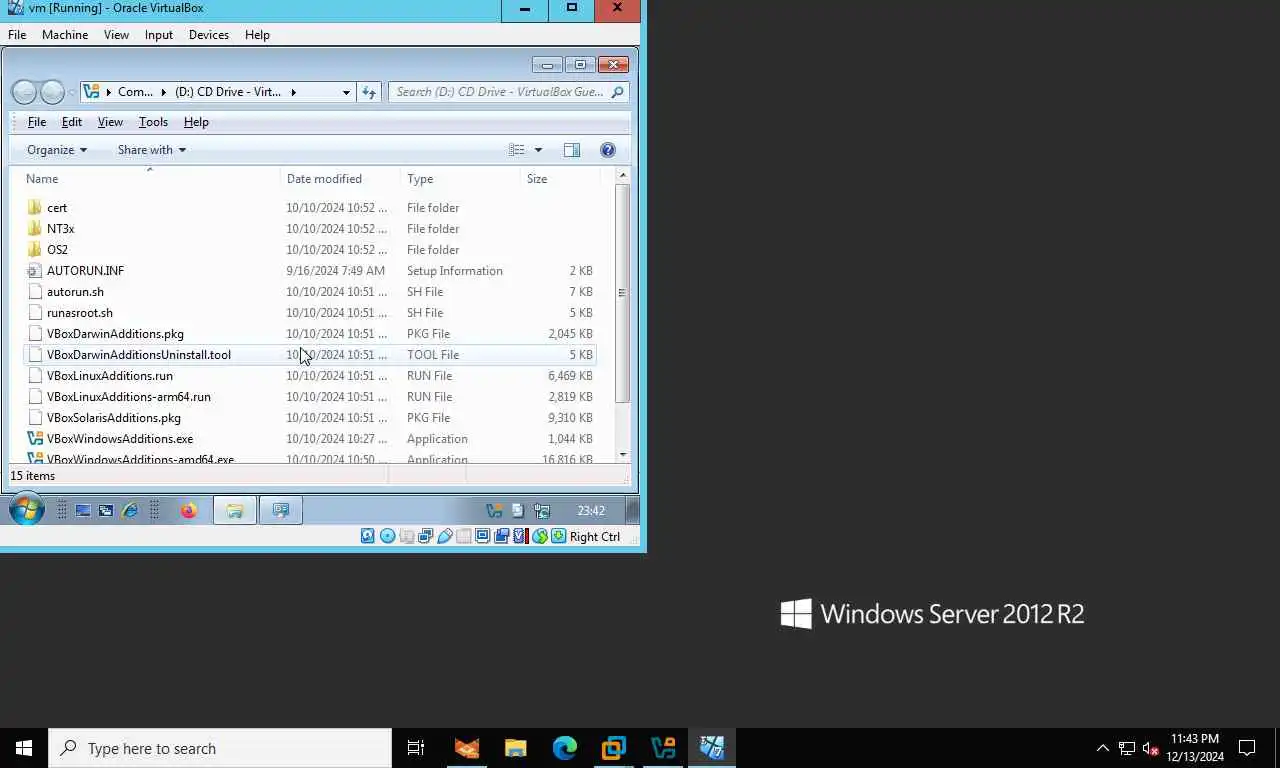Open VirtualBox File menu
The height and width of the screenshot is (768, 1280).
click(x=17, y=35)
